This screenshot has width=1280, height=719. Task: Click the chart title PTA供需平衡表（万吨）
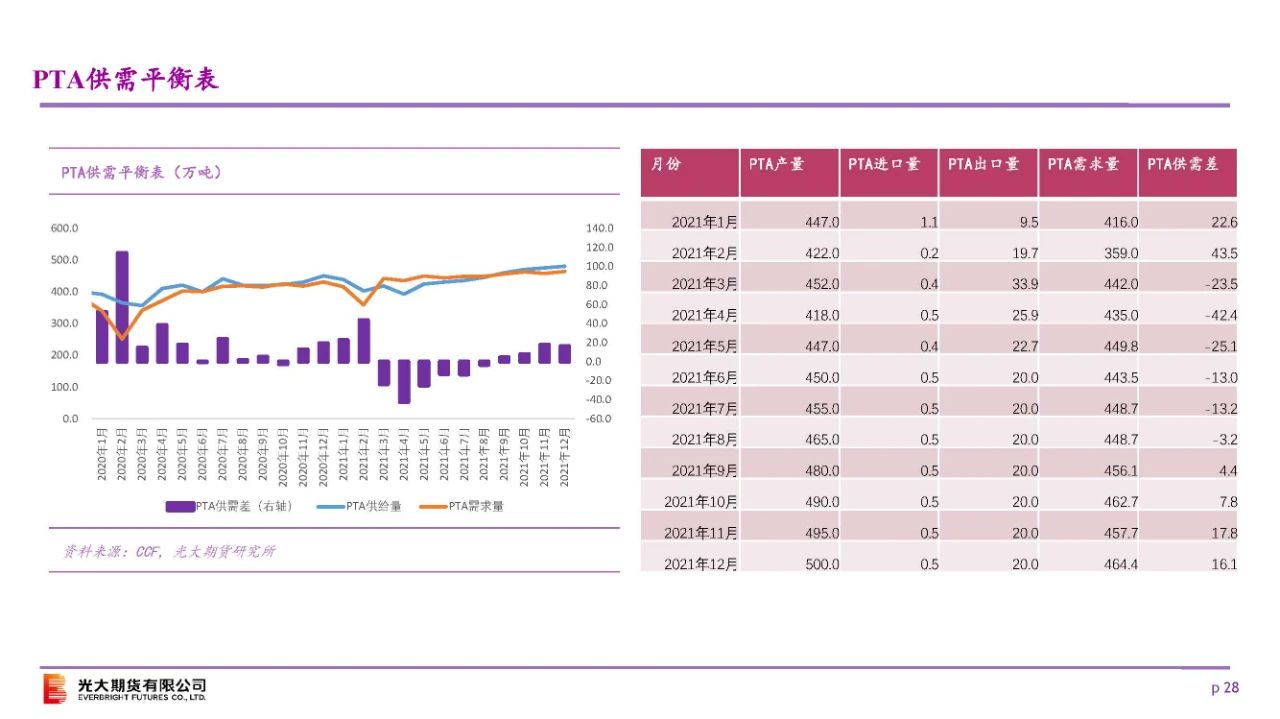[x=141, y=172]
